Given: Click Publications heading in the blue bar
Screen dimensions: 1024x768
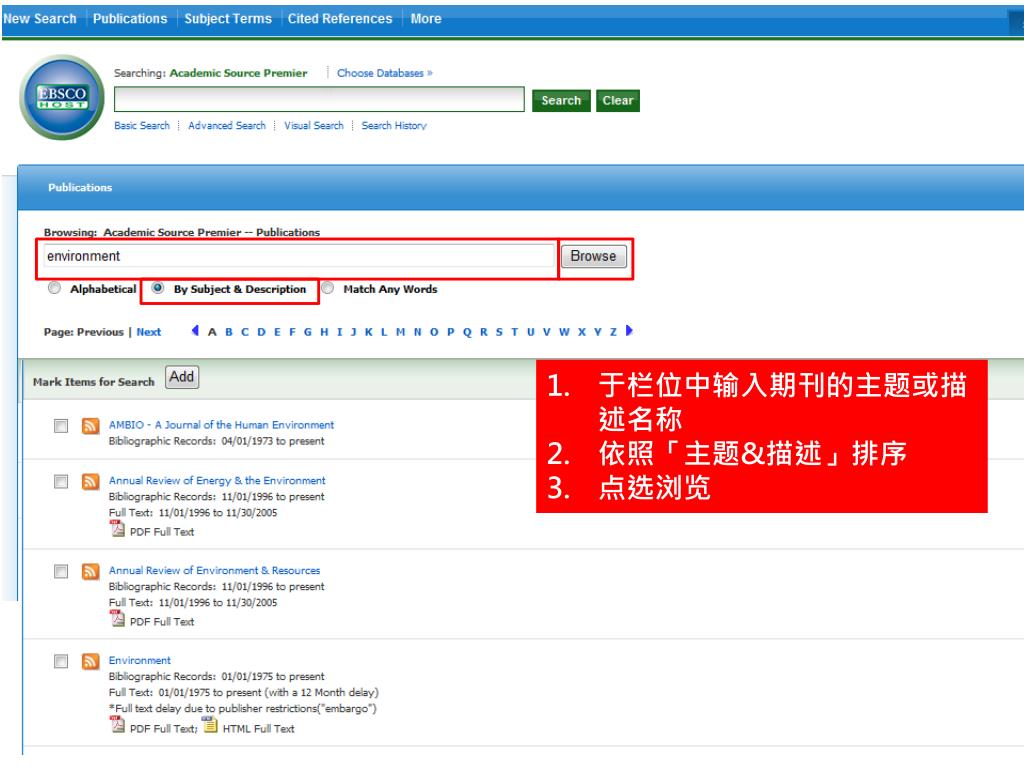Looking at the screenshot, I should point(80,187).
